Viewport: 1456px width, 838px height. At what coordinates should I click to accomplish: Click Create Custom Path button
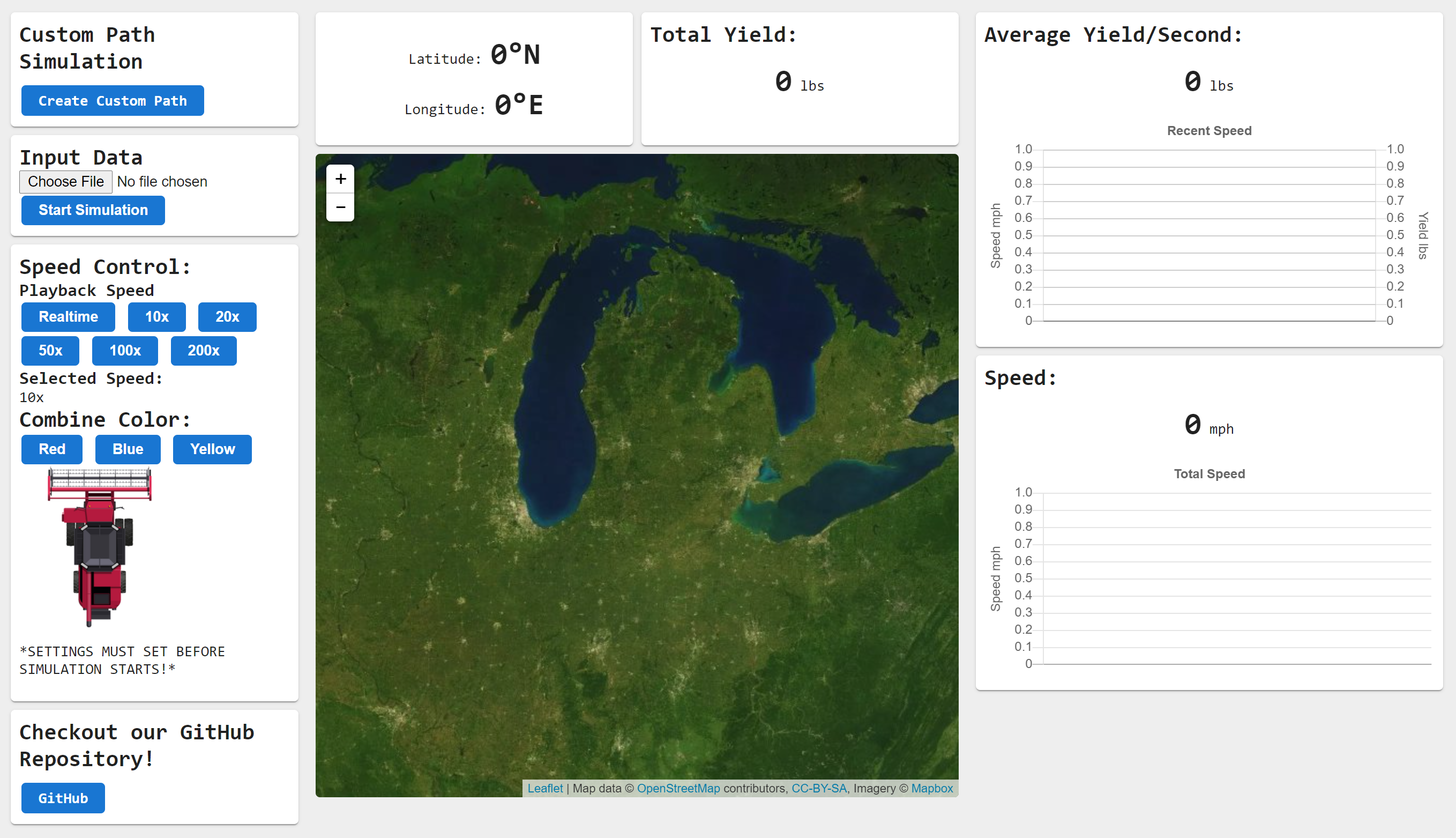[x=113, y=101]
